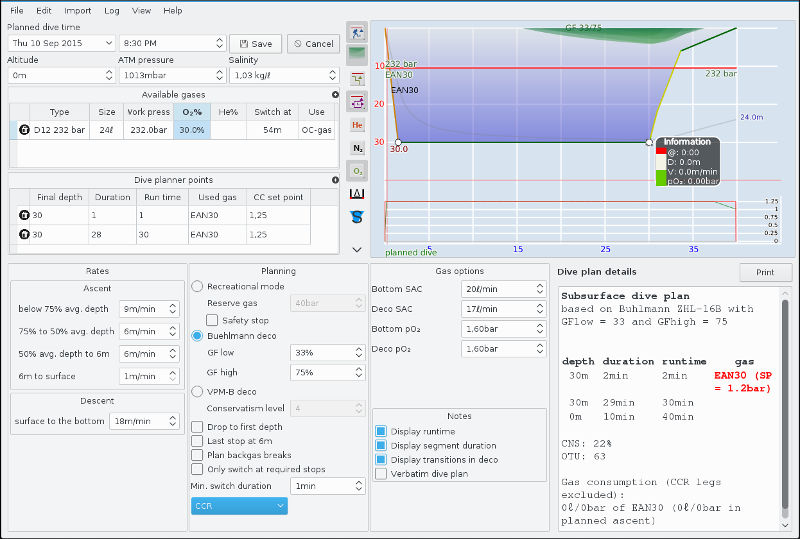Toggle the O2 partial pressure graph

[x=357, y=171]
